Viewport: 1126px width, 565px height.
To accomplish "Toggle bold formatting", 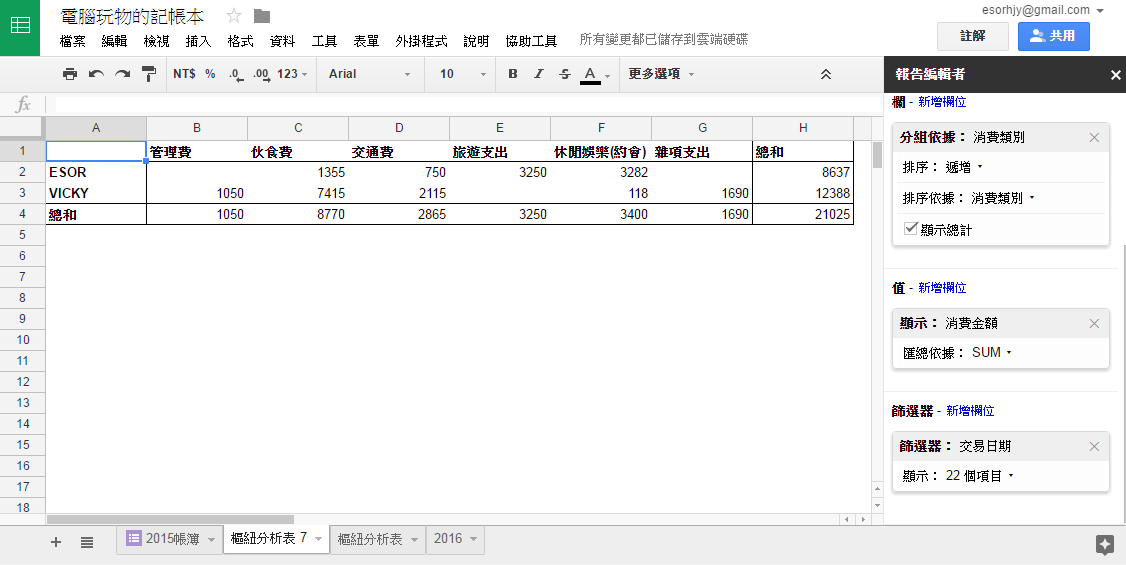I will tap(513, 74).
